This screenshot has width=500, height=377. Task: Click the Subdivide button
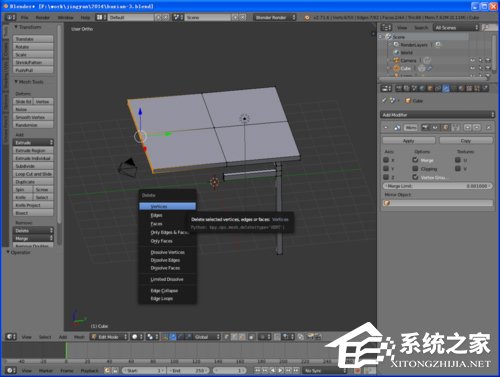33,166
